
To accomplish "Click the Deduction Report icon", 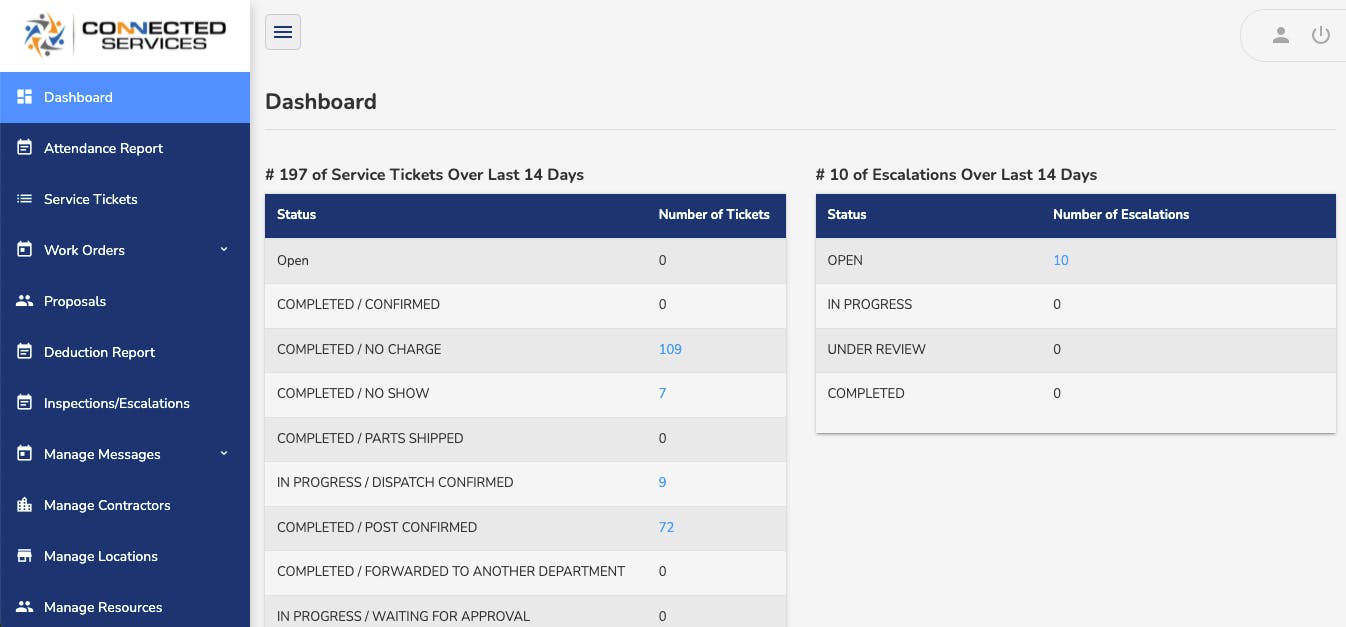I will [25, 352].
